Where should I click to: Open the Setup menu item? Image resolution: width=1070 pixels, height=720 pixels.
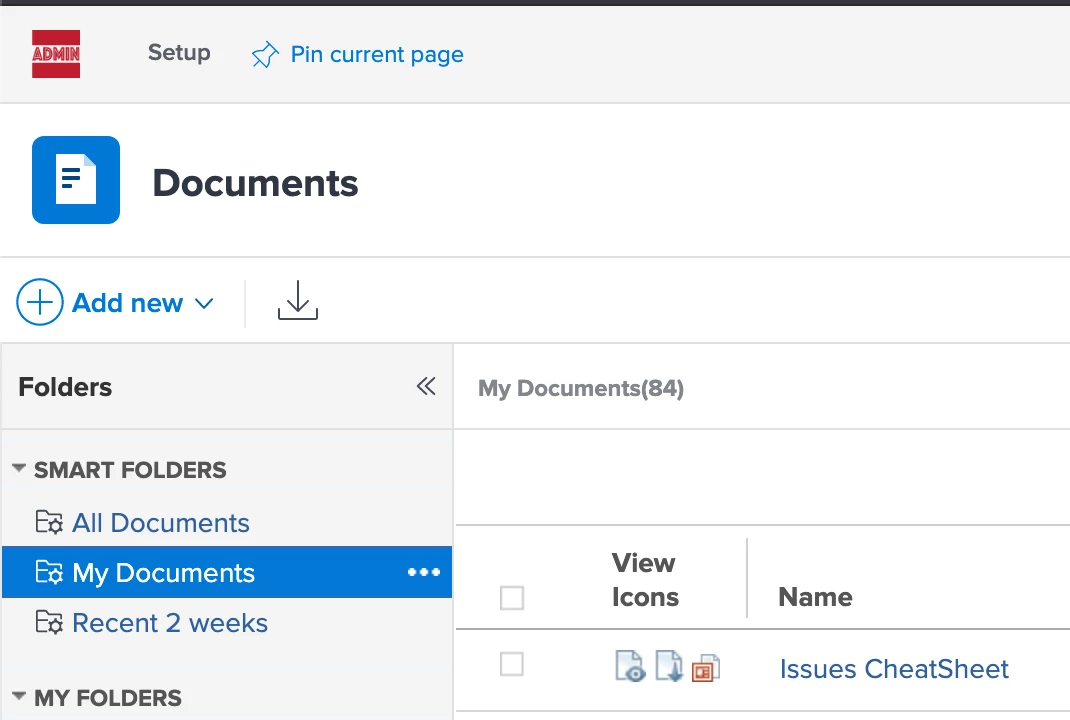(179, 53)
